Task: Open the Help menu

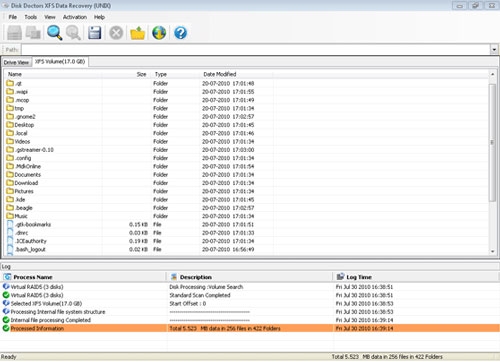Action: tap(99, 17)
